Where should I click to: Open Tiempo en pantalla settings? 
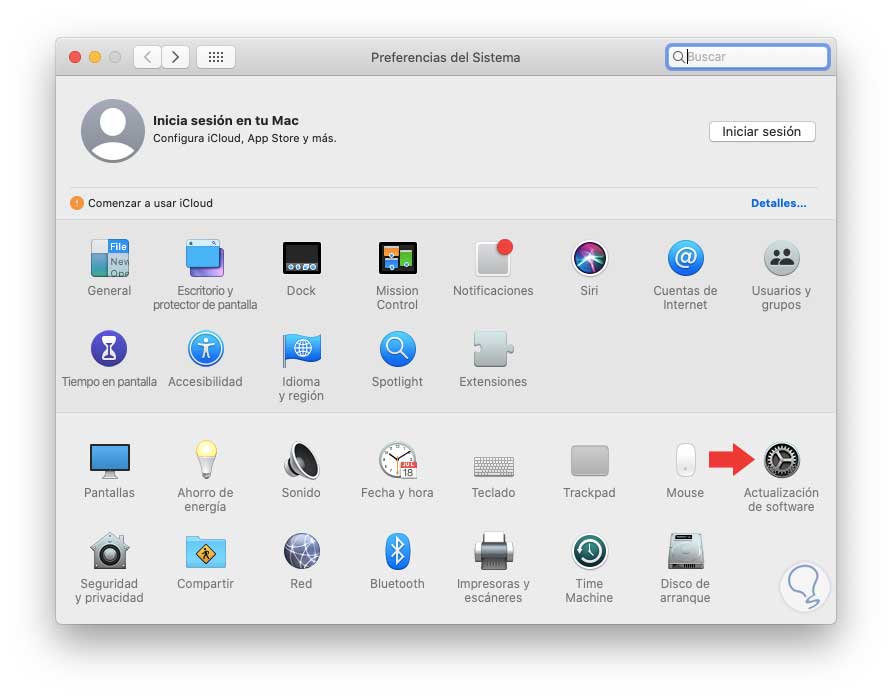point(109,349)
